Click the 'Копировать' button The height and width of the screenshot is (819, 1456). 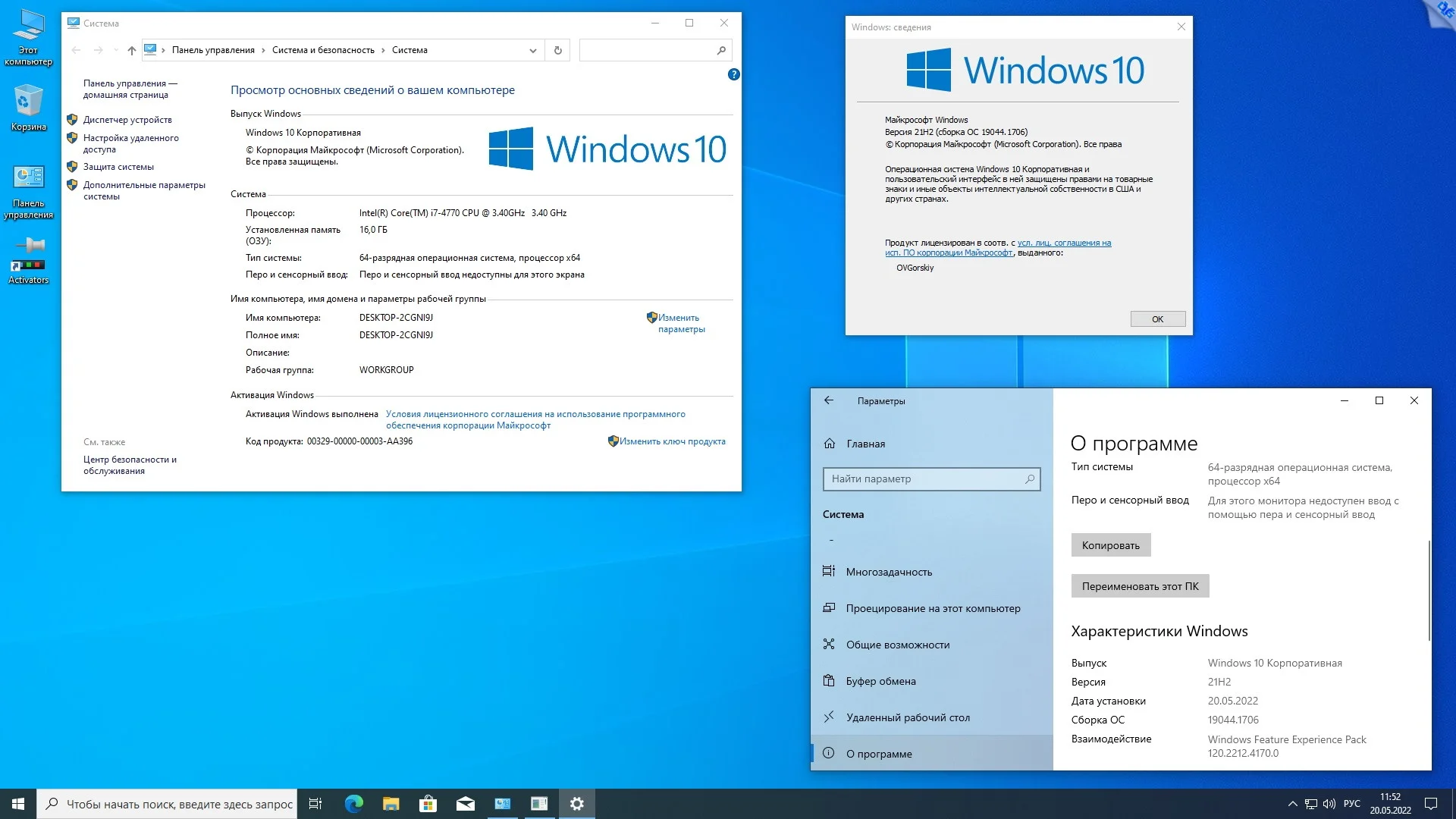pos(1110,545)
